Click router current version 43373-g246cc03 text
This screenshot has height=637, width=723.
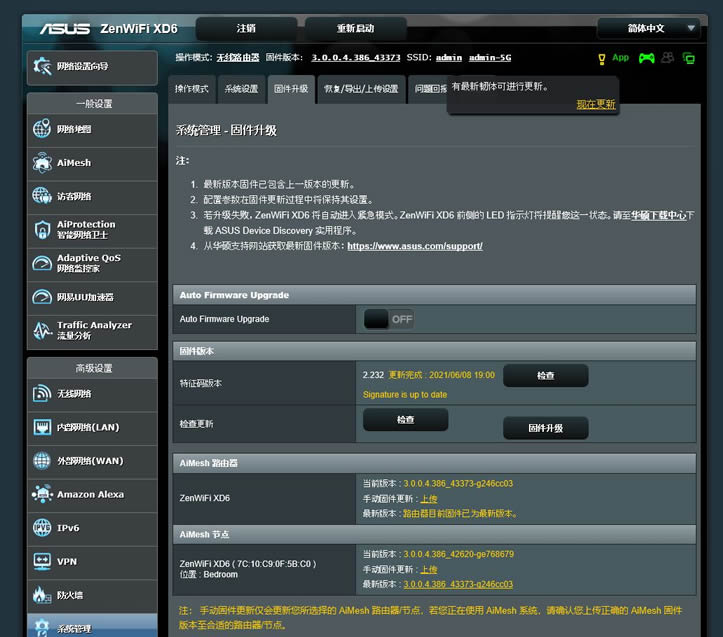458,483
